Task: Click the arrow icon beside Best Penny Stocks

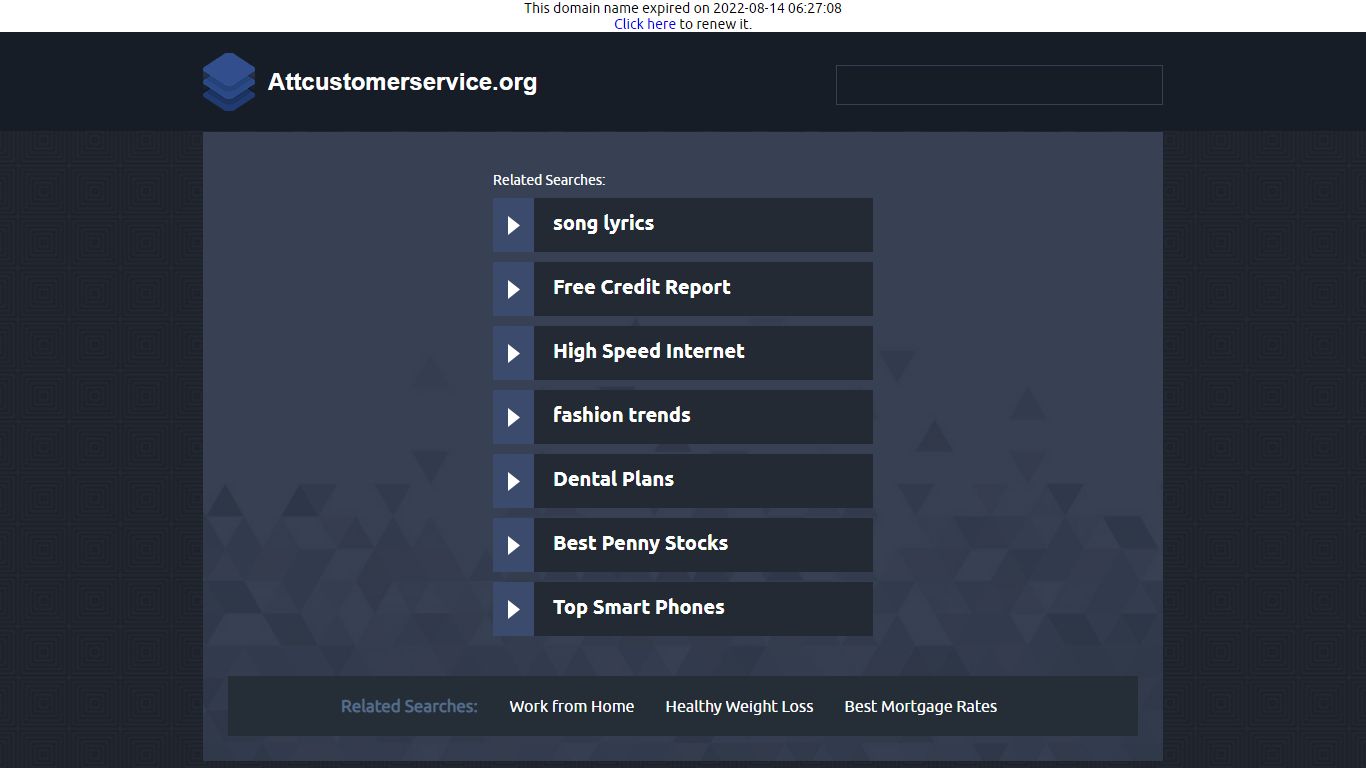Action: point(513,545)
